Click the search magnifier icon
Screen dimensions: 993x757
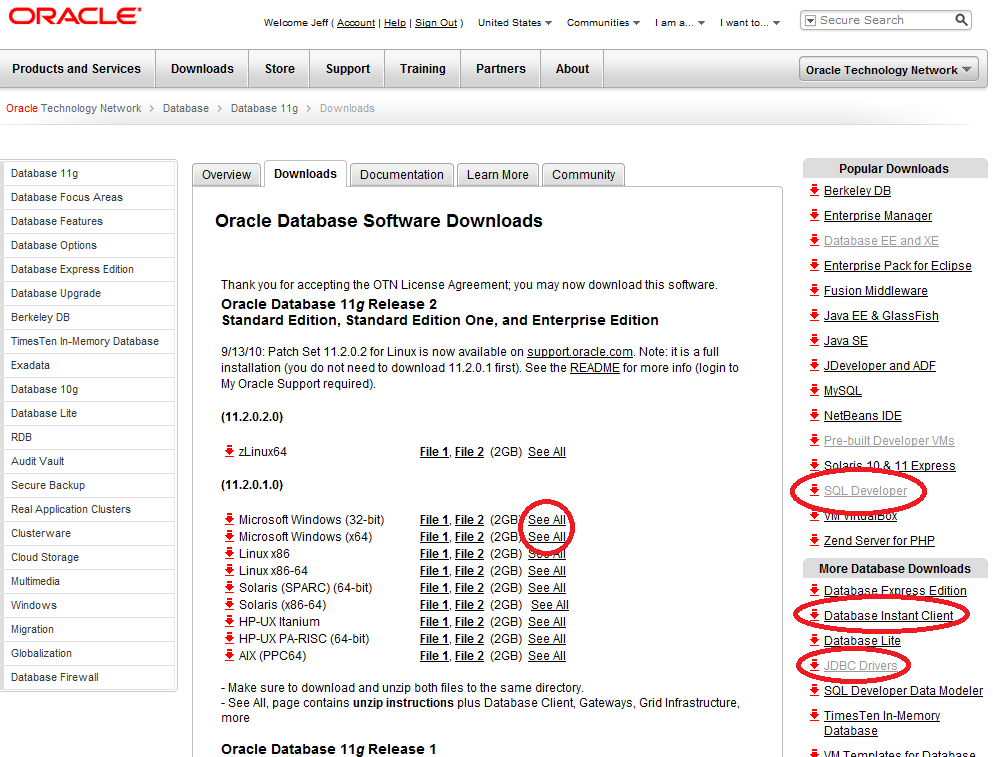[x=961, y=20]
